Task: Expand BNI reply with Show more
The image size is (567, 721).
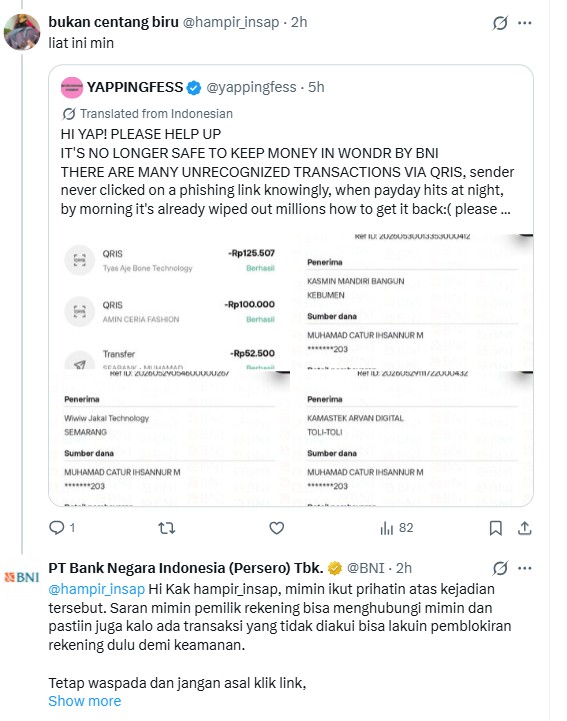Action: [85, 701]
